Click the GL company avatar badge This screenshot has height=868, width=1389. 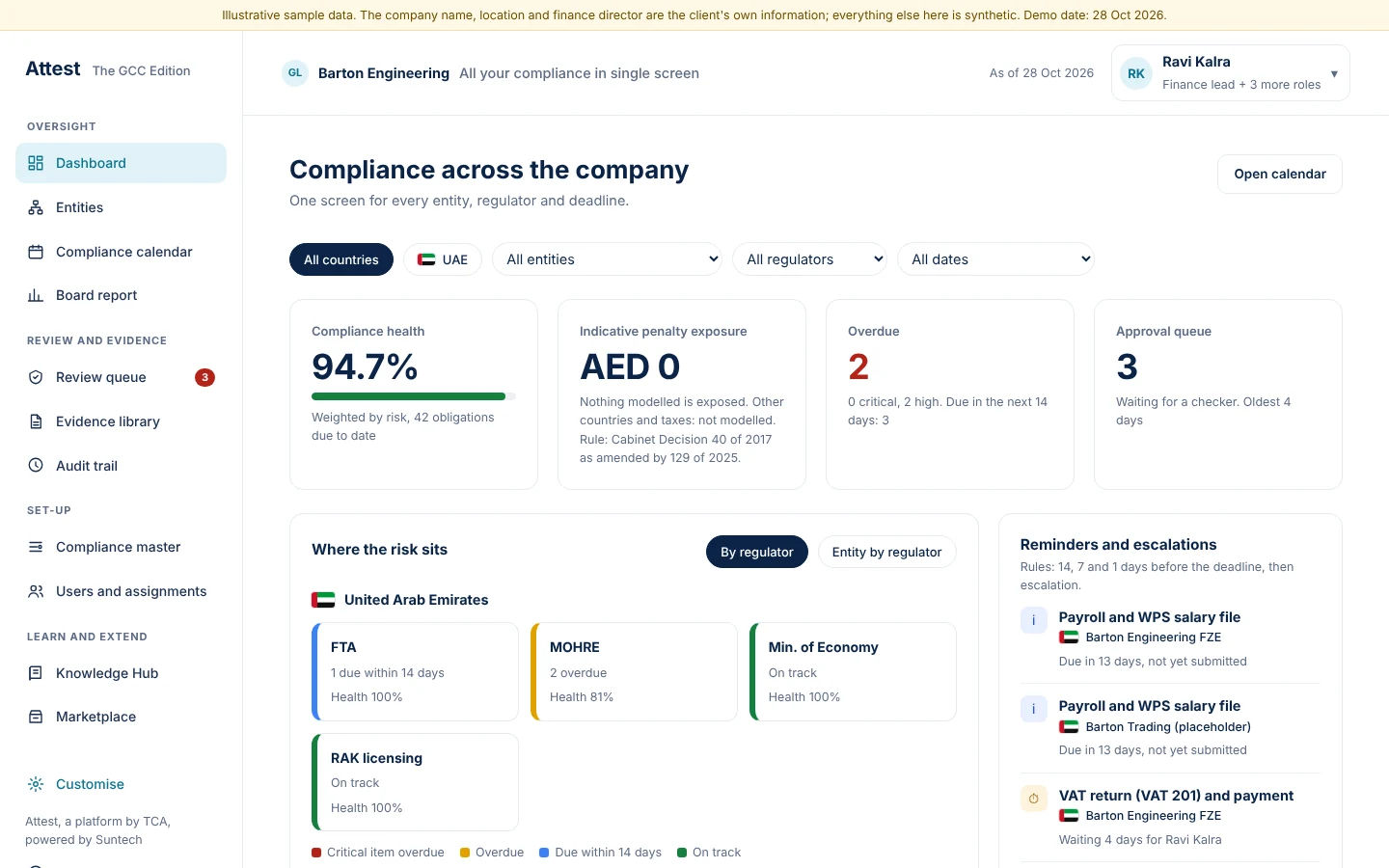[x=295, y=73]
